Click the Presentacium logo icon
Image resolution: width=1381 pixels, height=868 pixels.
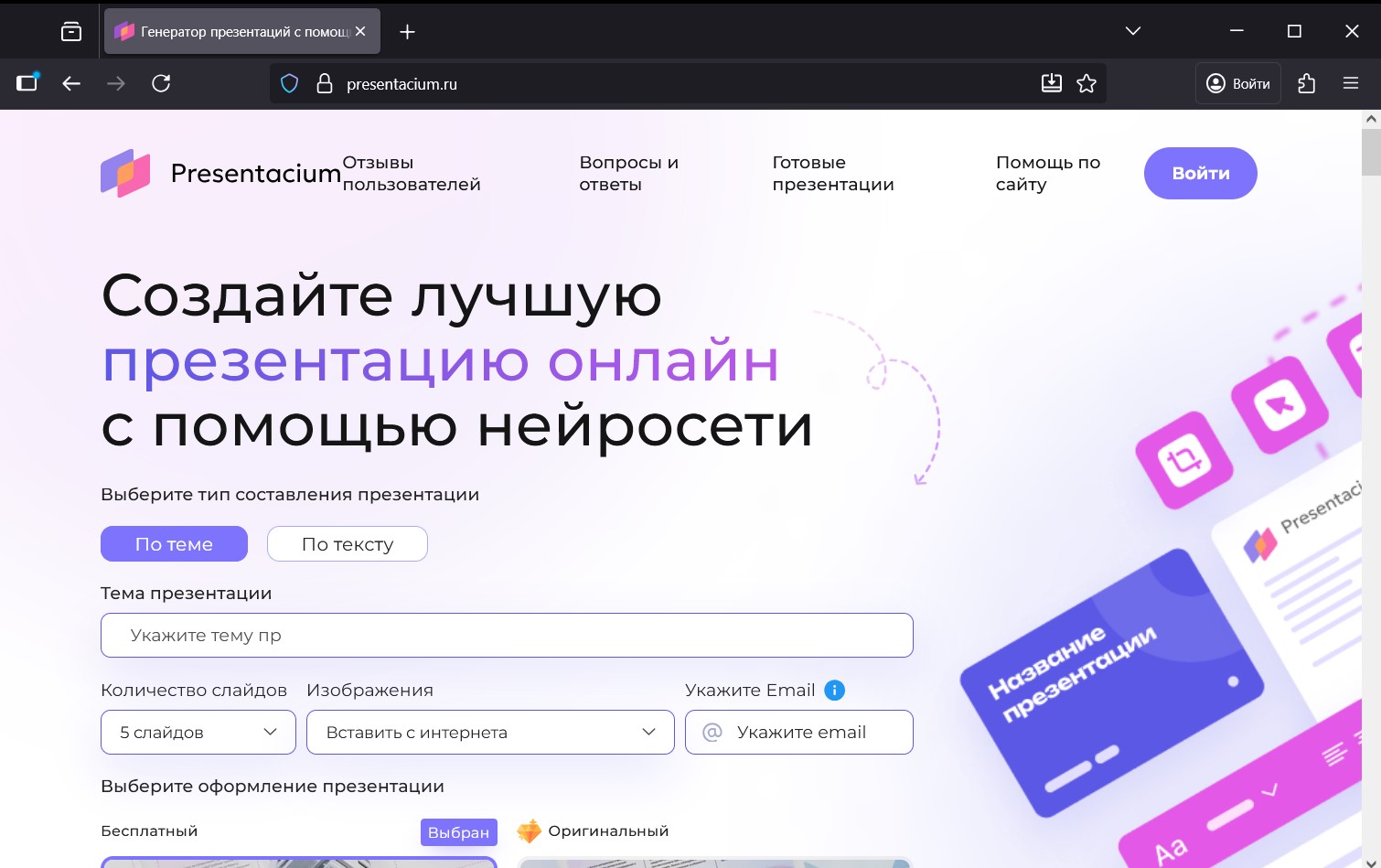(x=126, y=173)
